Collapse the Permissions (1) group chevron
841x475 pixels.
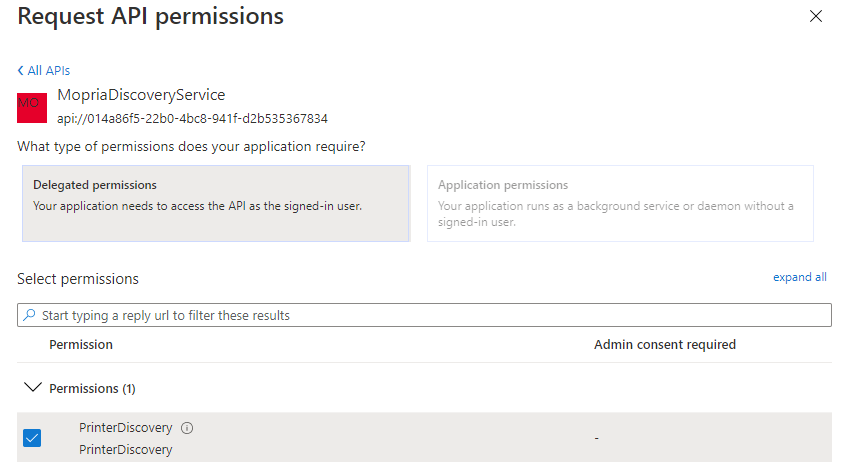click(33, 387)
